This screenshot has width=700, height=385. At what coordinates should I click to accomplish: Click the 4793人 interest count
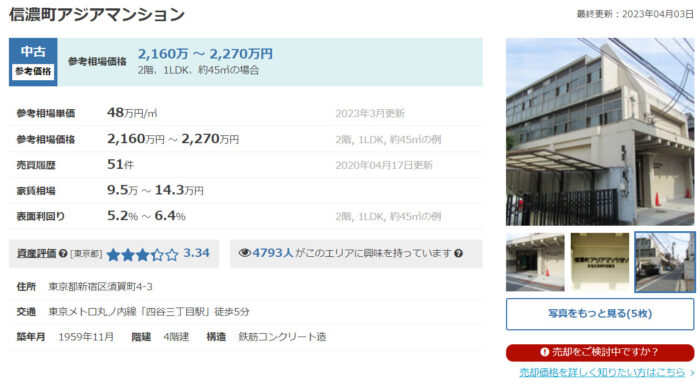pyautogui.click(x=273, y=253)
